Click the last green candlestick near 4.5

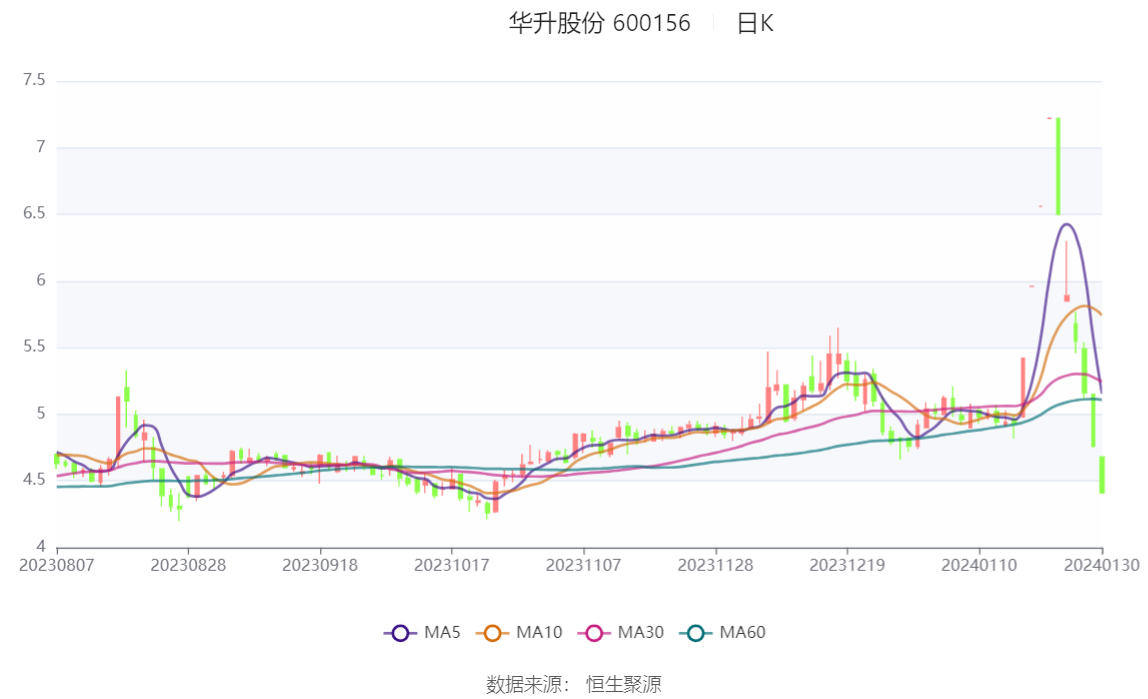(x=1102, y=474)
